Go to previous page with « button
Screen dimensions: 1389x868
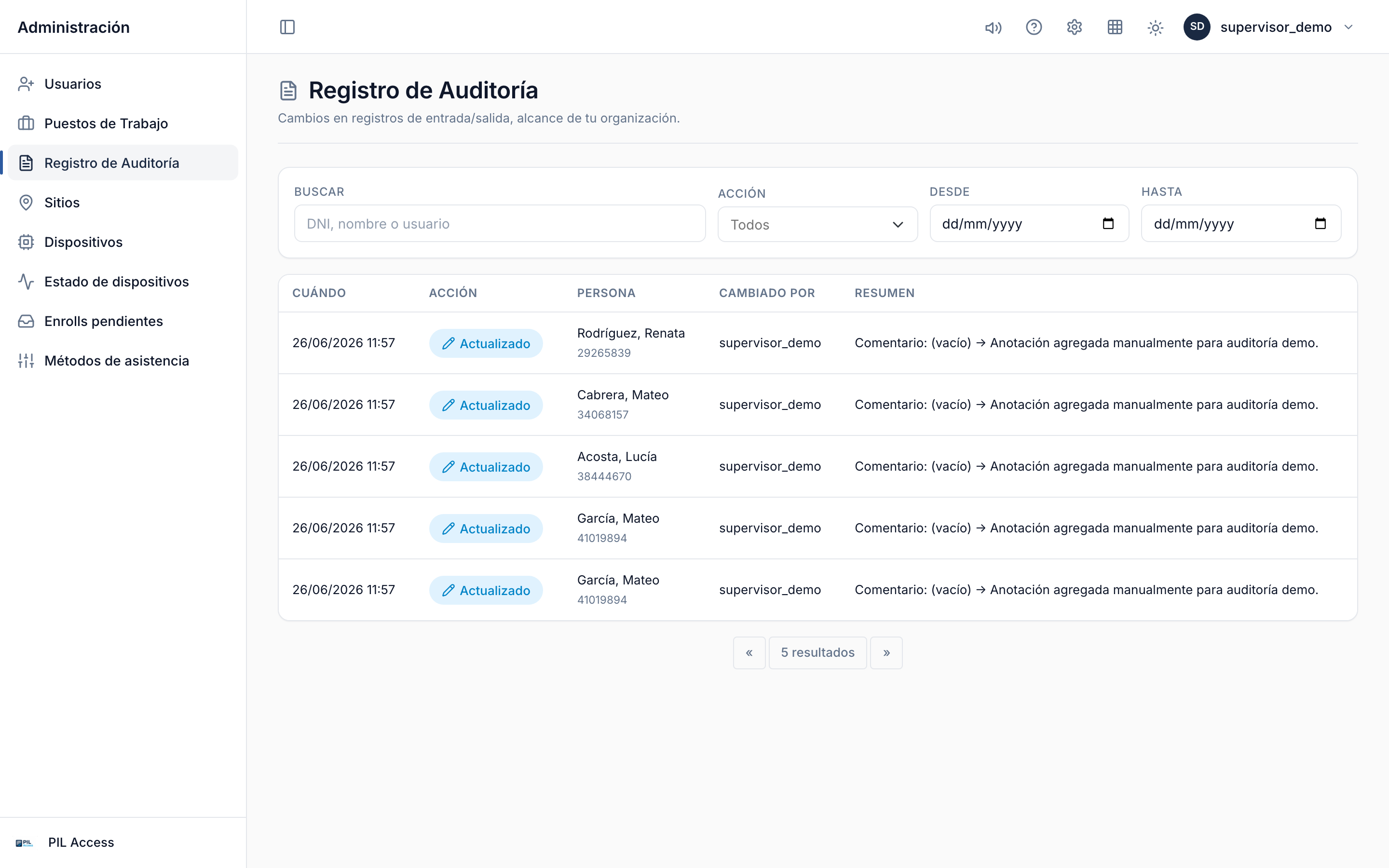click(x=749, y=653)
